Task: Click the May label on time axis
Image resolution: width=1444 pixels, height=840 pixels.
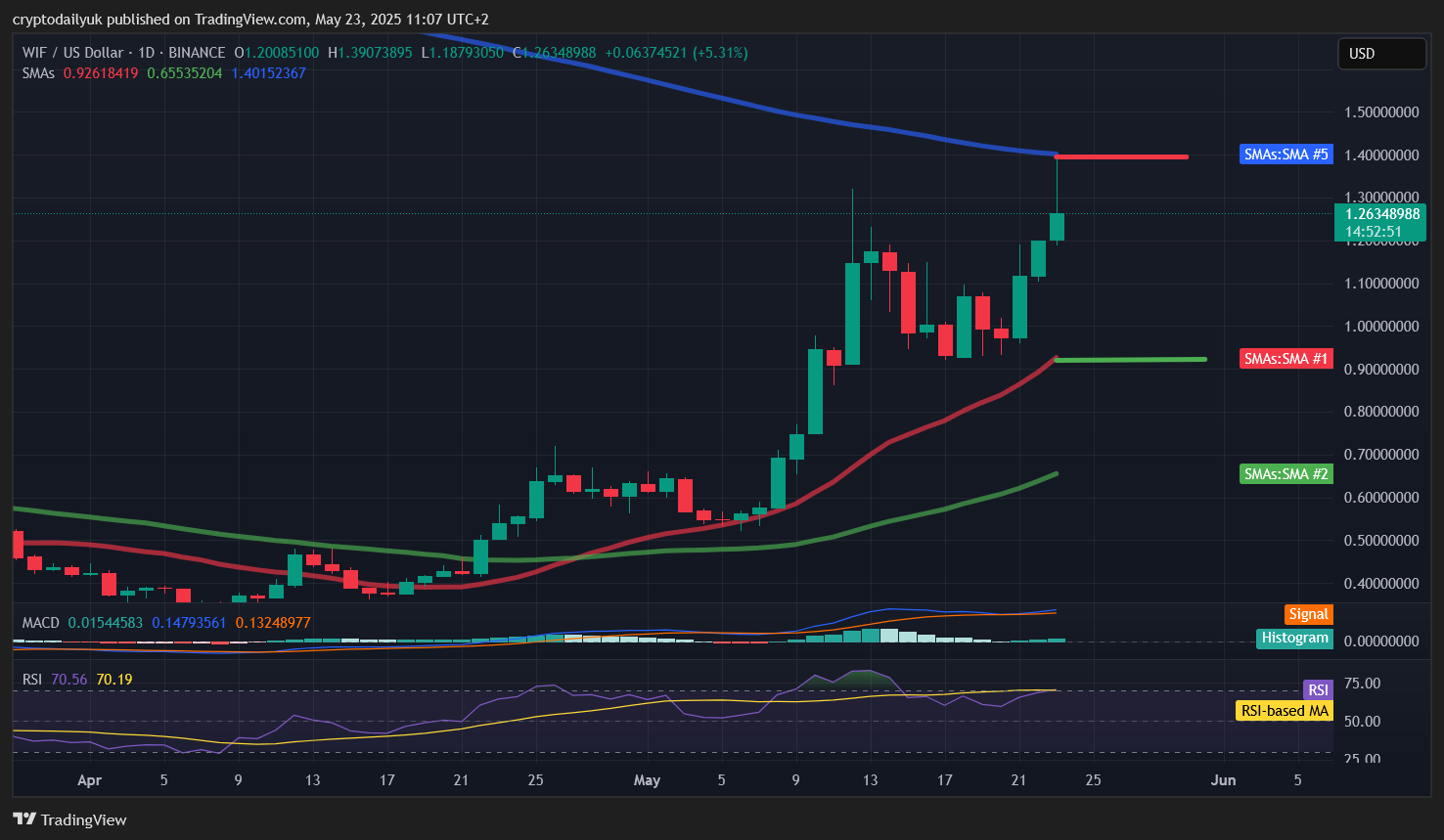Action: 647,780
